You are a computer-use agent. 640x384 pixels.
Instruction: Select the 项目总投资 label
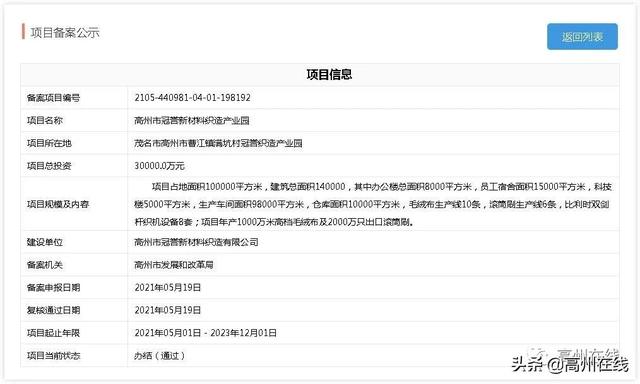click(x=49, y=166)
